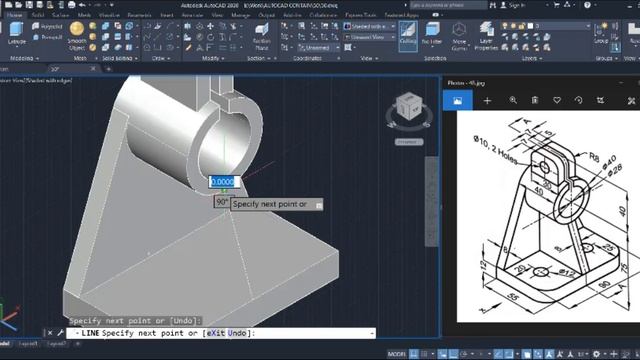640x360 pixels.
Task: Toggle the Culling selection option
Action: [x=408, y=36]
